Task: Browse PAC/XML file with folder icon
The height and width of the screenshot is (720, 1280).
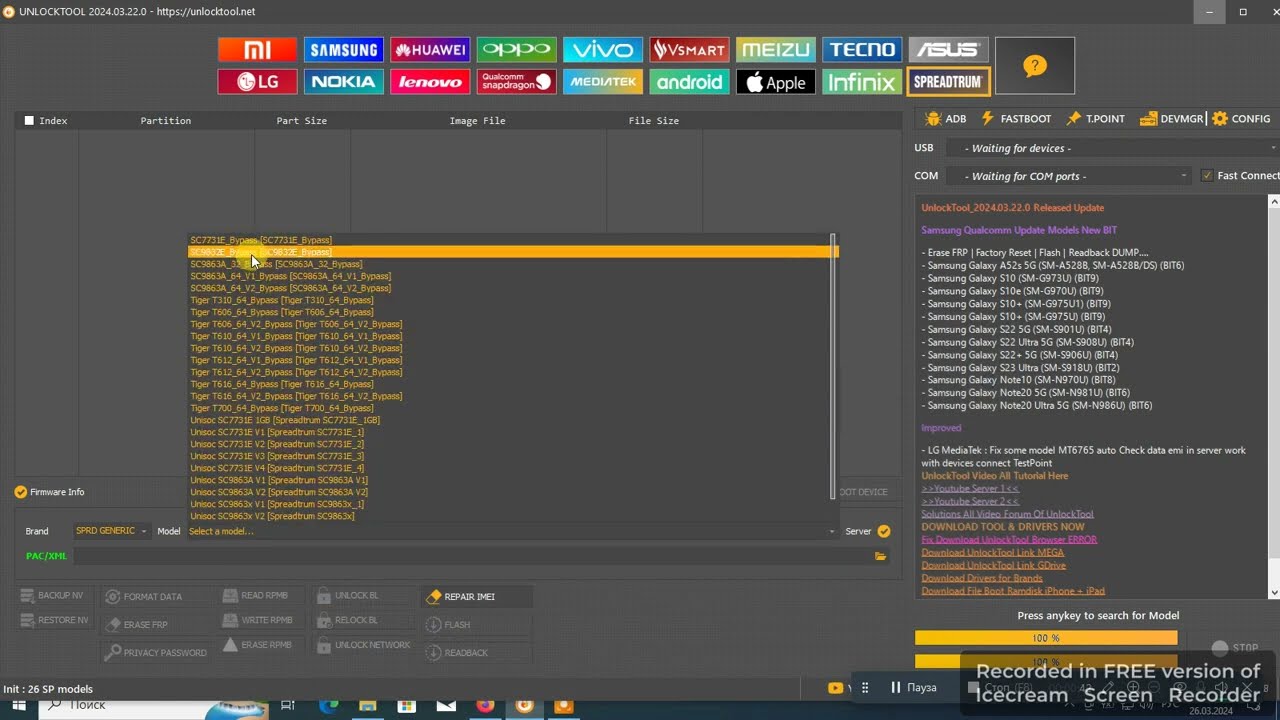Action: 880,556
